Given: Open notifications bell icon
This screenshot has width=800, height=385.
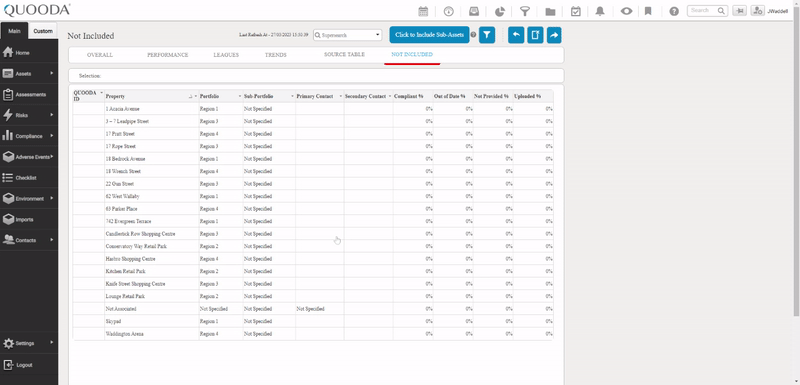Looking at the screenshot, I should tap(600, 11).
